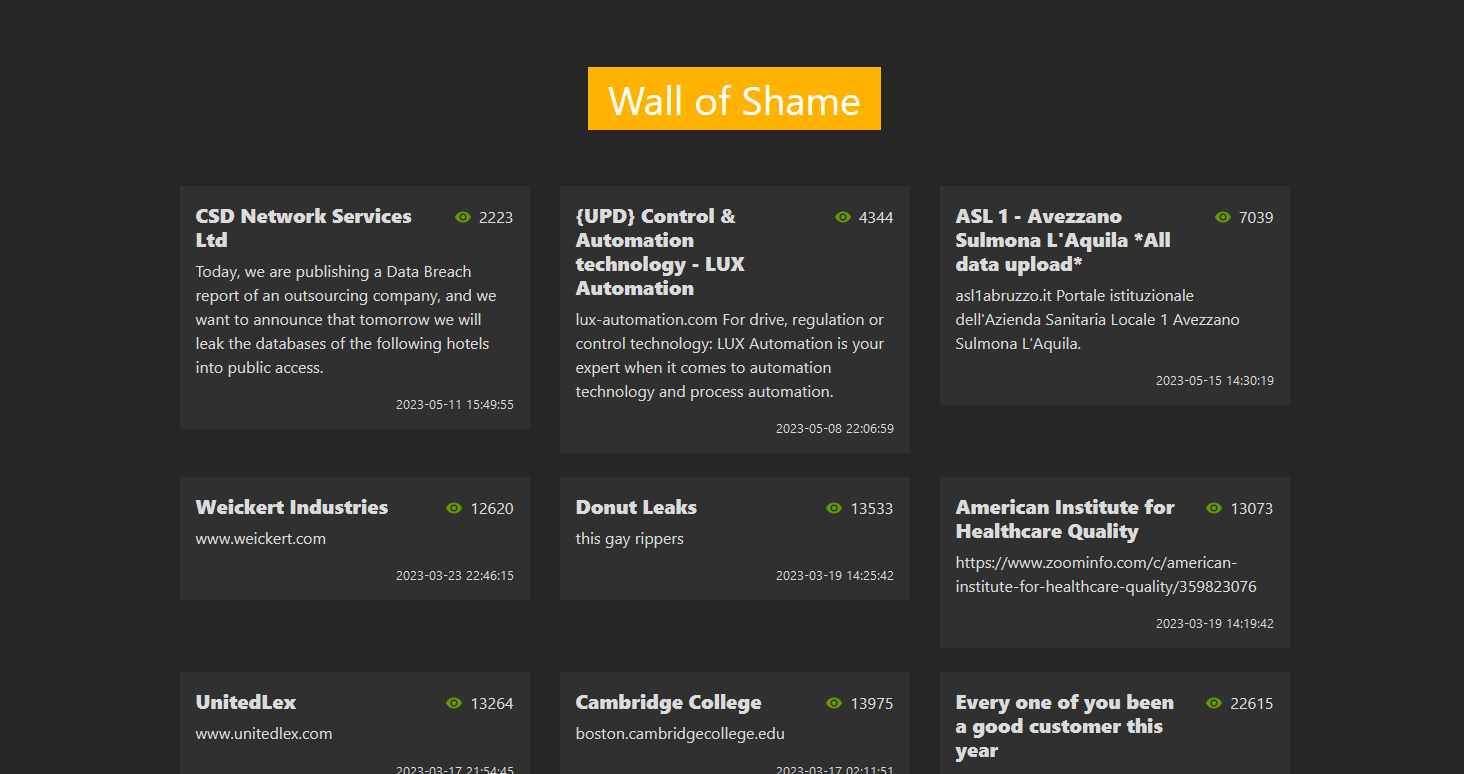Click timestamp 2023-05-08 22:06:59
Image resolution: width=1464 pixels, height=774 pixels.
(x=835, y=429)
